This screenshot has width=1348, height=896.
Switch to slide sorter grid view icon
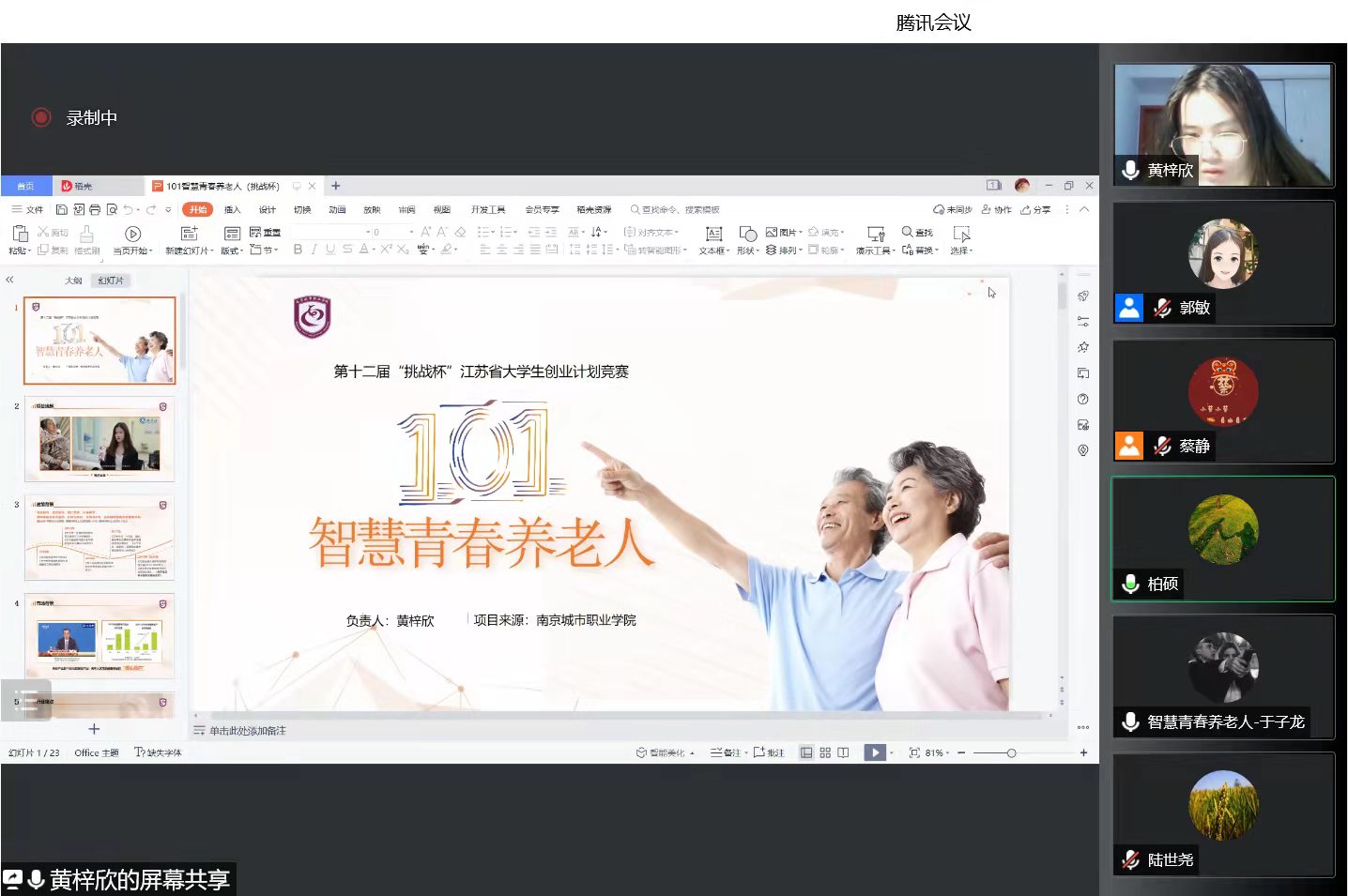[x=825, y=752]
